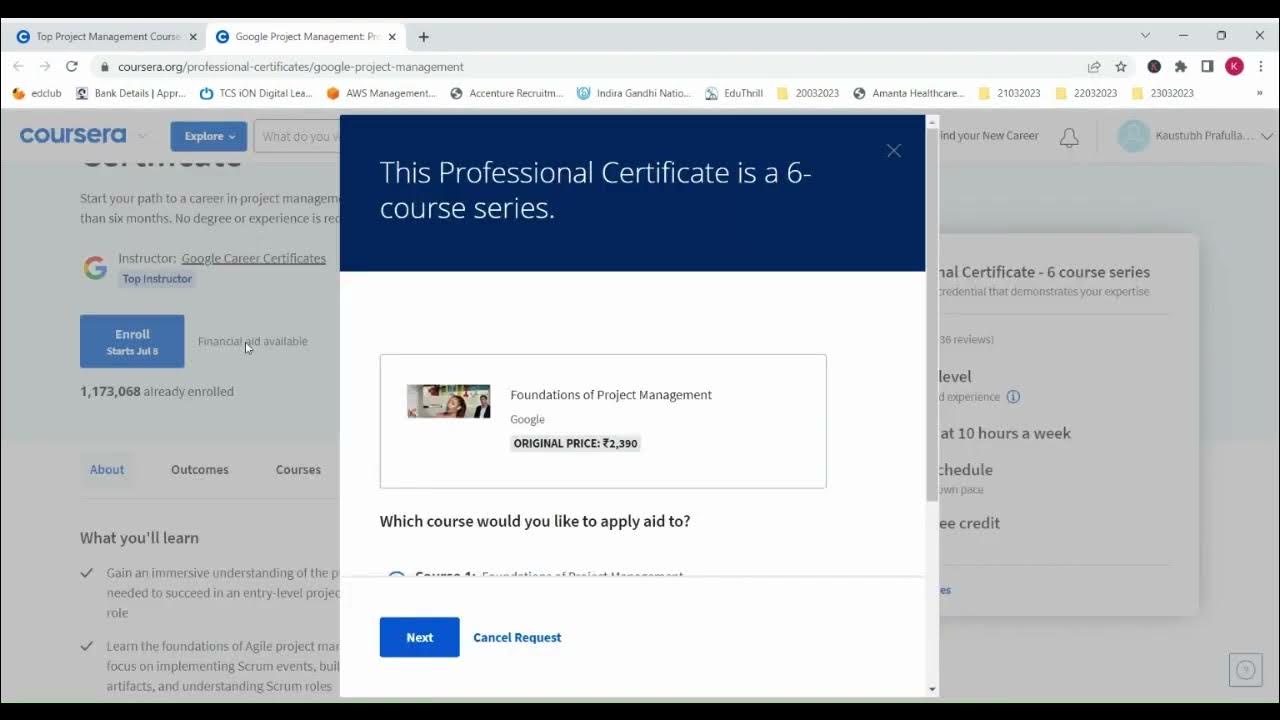Viewport: 1280px width, 720px height.
Task: Click the address bar URL
Action: click(290, 67)
